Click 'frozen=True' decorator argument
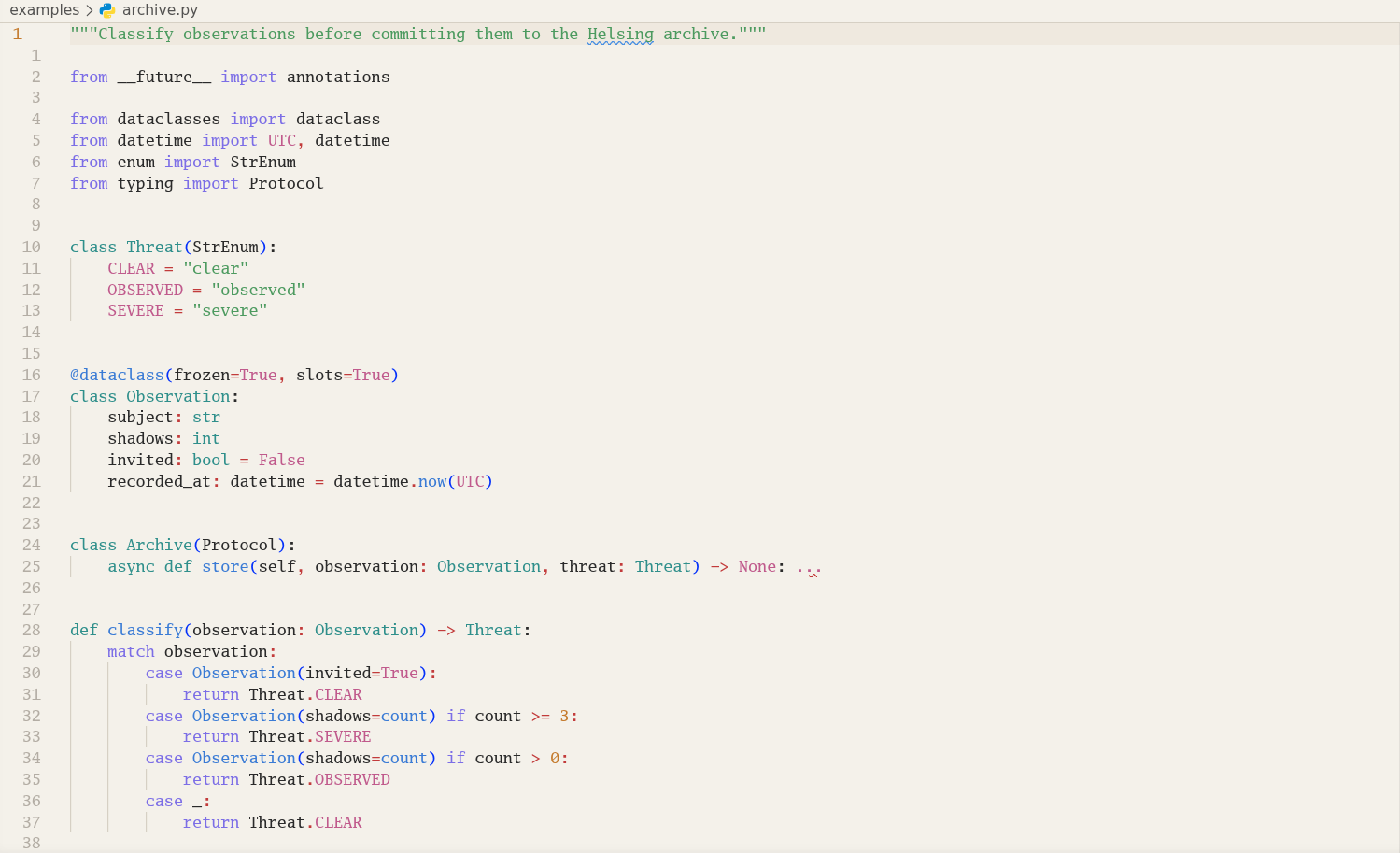 point(225,376)
